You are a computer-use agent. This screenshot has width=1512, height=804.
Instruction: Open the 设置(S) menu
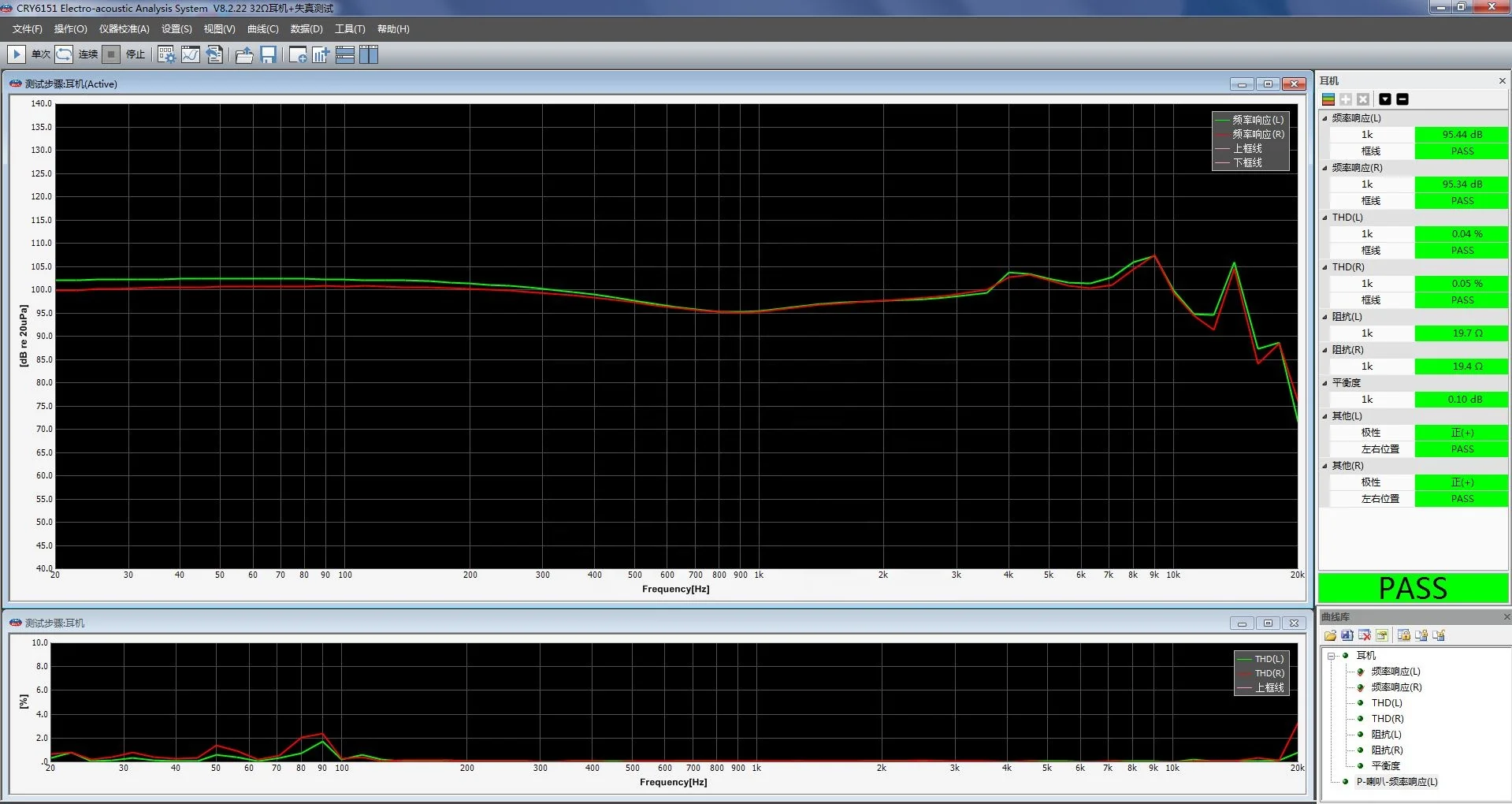(176, 29)
